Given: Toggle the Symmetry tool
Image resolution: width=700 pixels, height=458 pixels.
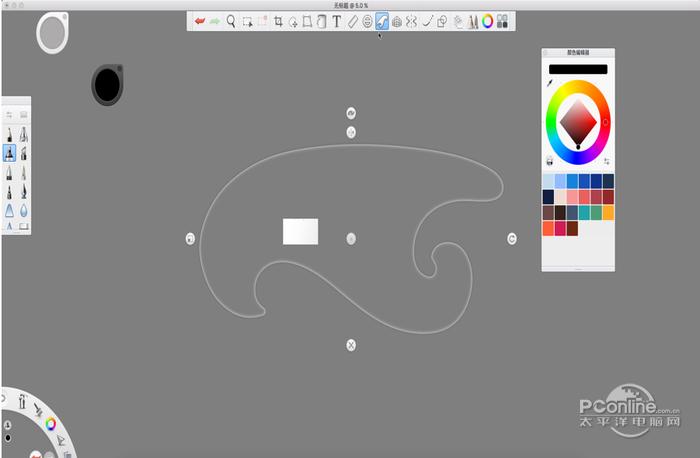Looking at the screenshot, I should pos(411,21).
